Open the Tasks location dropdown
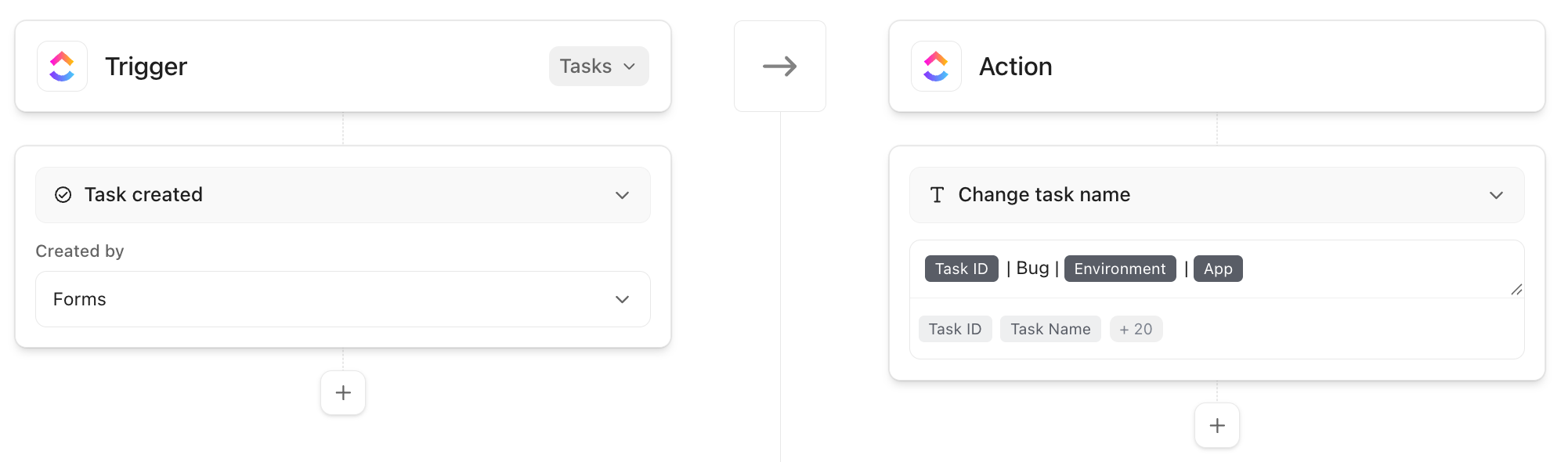The image size is (1568, 462). click(598, 66)
